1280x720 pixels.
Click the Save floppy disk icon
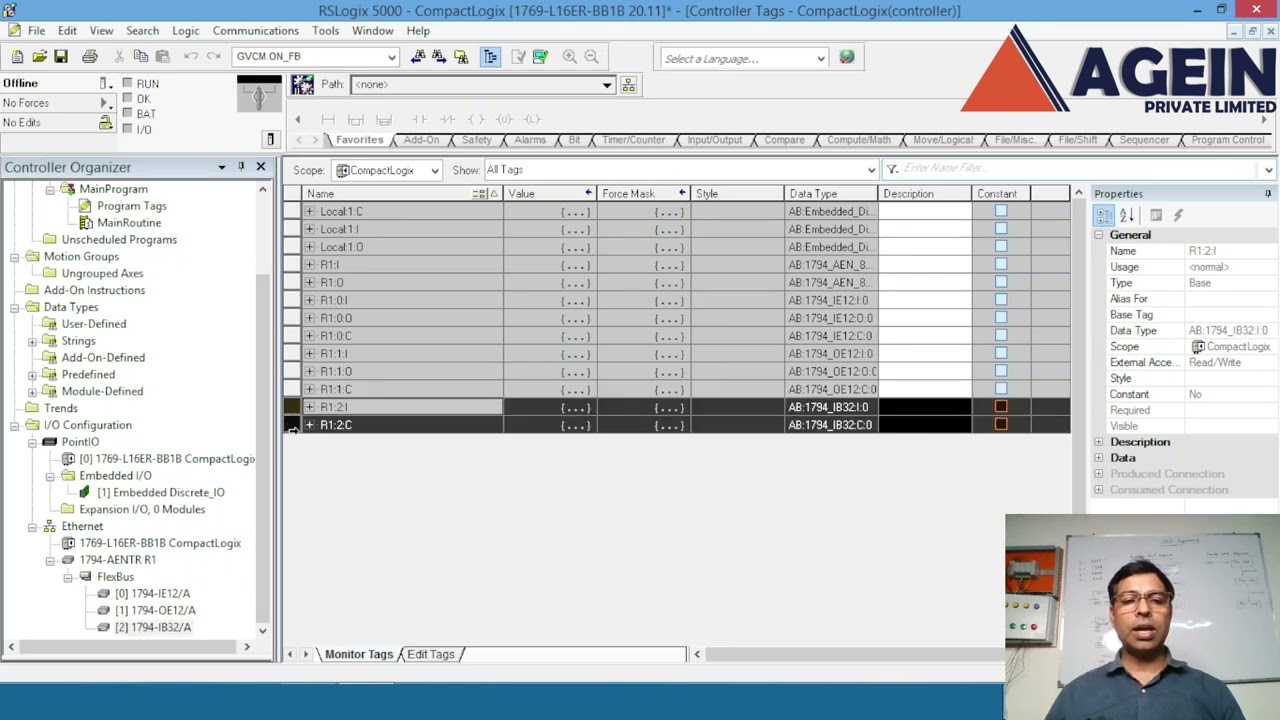[x=61, y=57]
